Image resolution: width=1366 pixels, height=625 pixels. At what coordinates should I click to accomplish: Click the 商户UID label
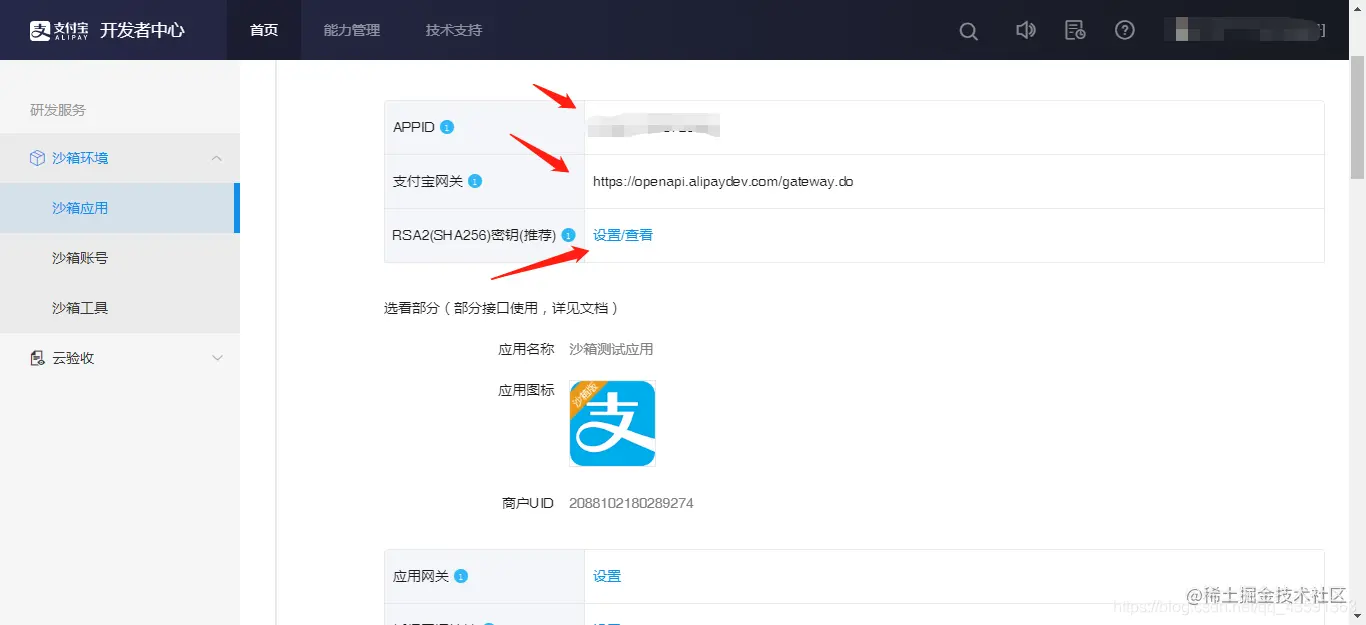click(528, 503)
